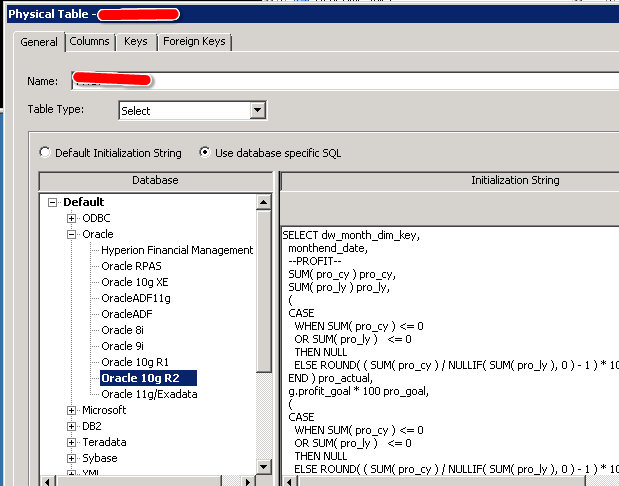Open the Foreign Keys tab
Viewport: 619px width, 486px height.
(194, 41)
